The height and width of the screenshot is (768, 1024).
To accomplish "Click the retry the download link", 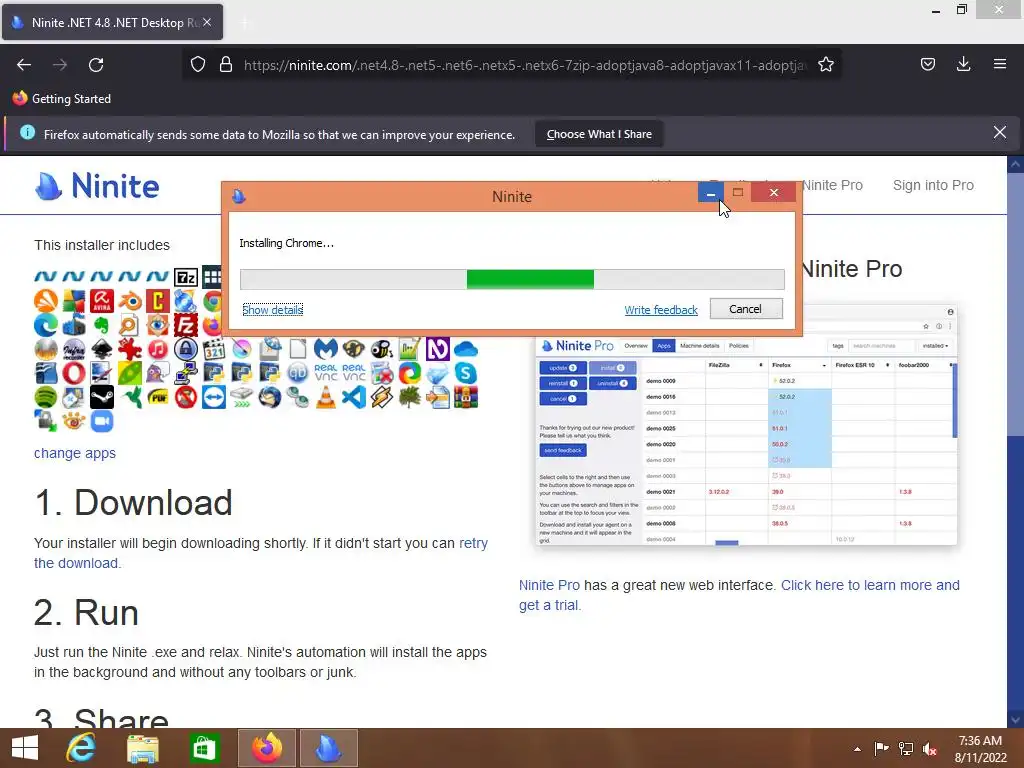I will pyautogui.click(x=261, y=553).
